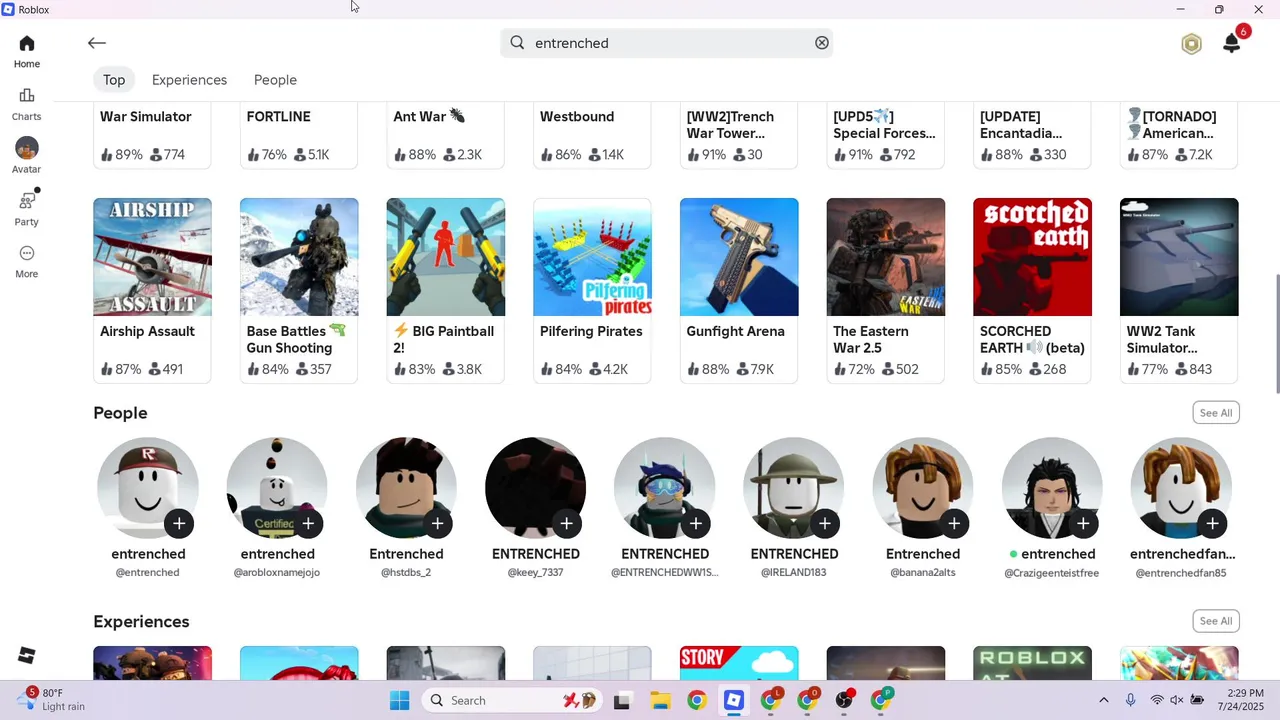Open the Home sidebar icon
This screenshot has width=1280, height=720.
pyautogui.click(x=27, y=51)
